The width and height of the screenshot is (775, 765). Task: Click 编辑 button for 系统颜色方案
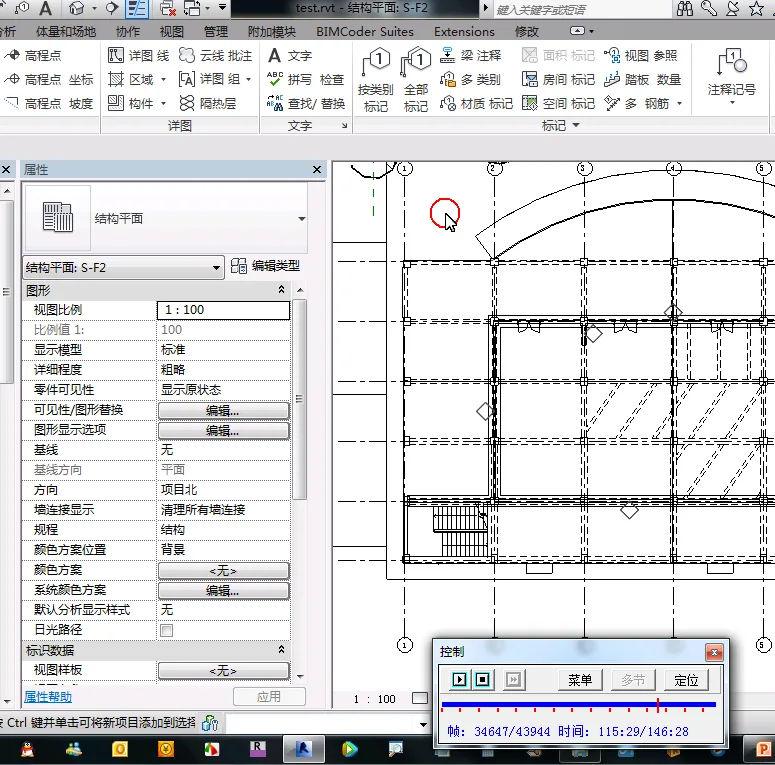point(223,591)
